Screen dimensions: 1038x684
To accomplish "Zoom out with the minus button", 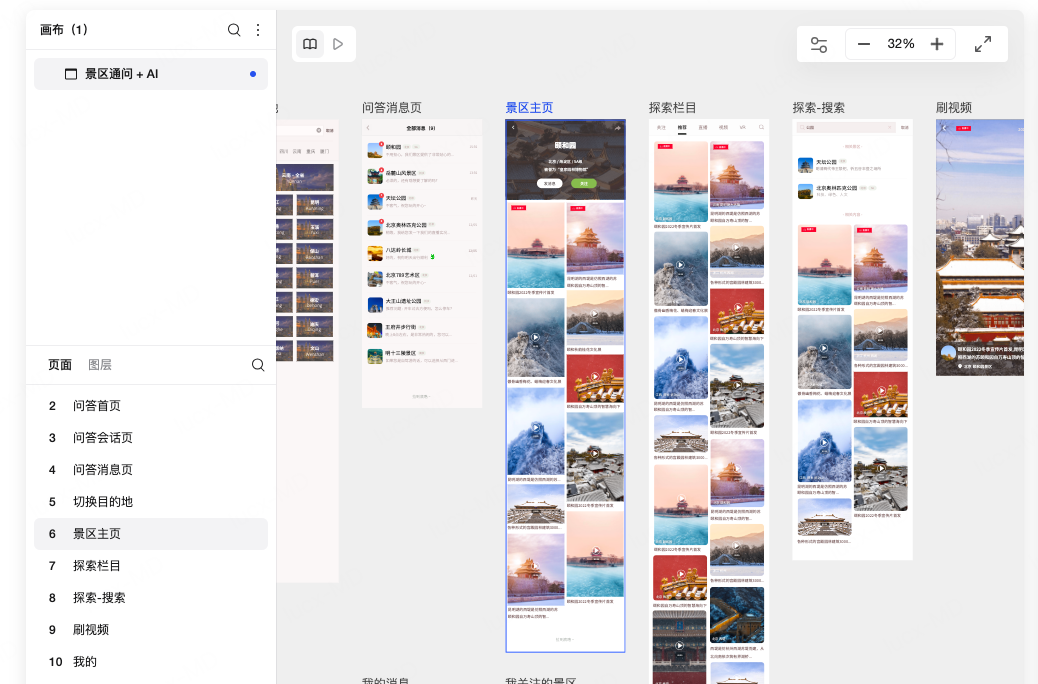I will [863, 44].
